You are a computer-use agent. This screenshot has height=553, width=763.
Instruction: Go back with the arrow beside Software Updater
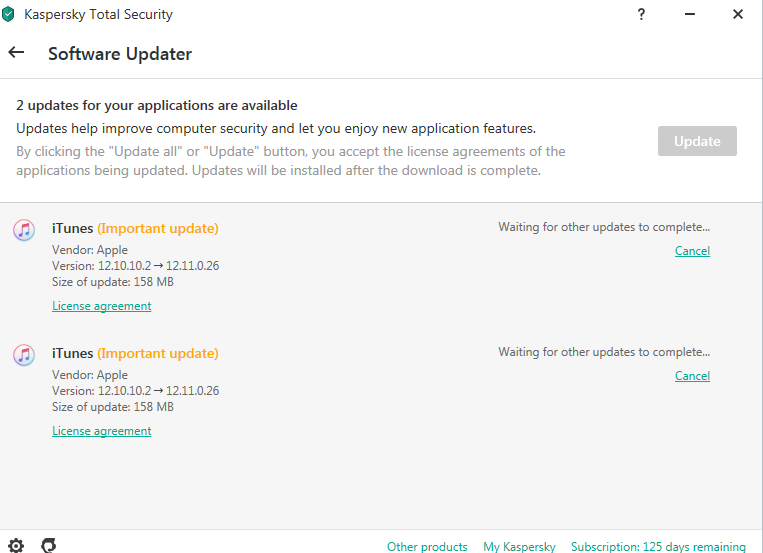16,52
